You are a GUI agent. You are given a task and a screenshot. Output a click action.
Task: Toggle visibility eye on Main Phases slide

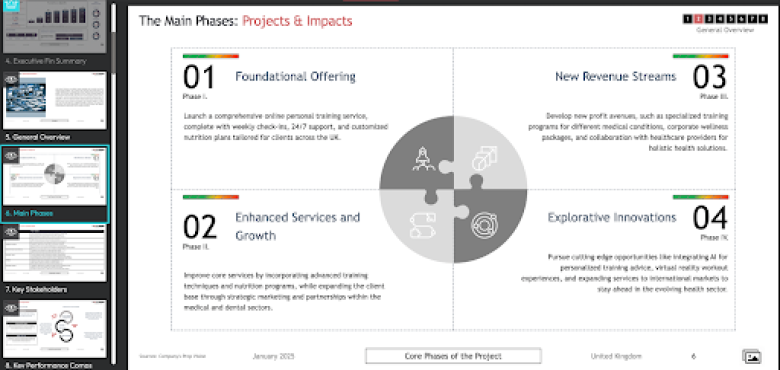[11, 156]
